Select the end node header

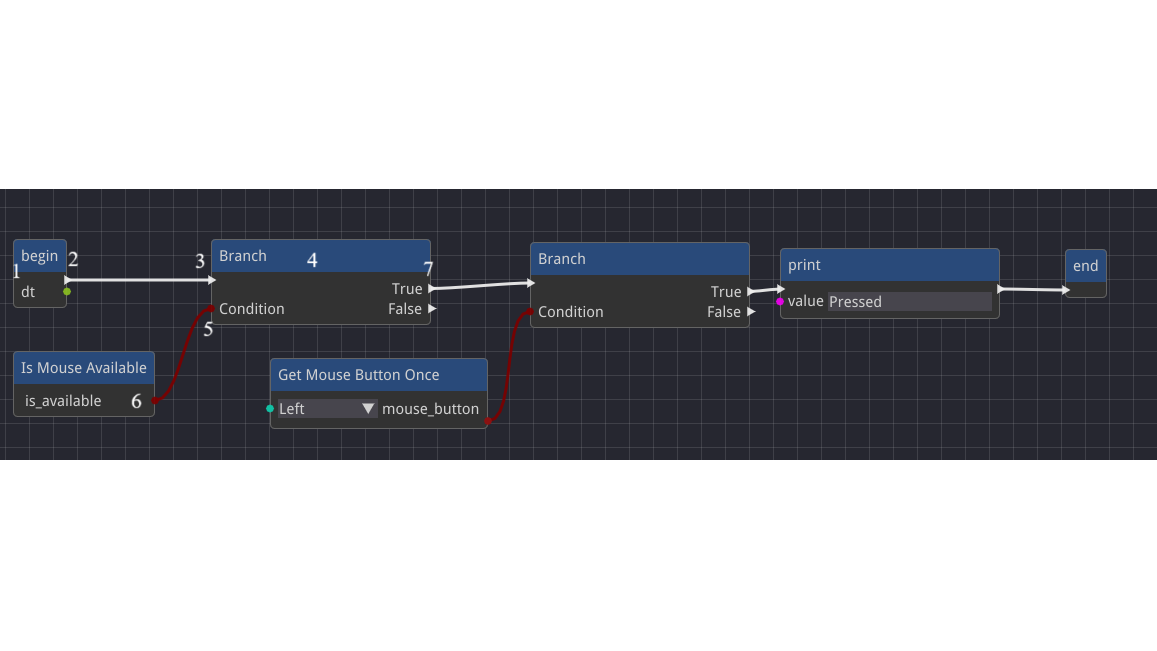pyautogui.click(x=1085, y=266)
